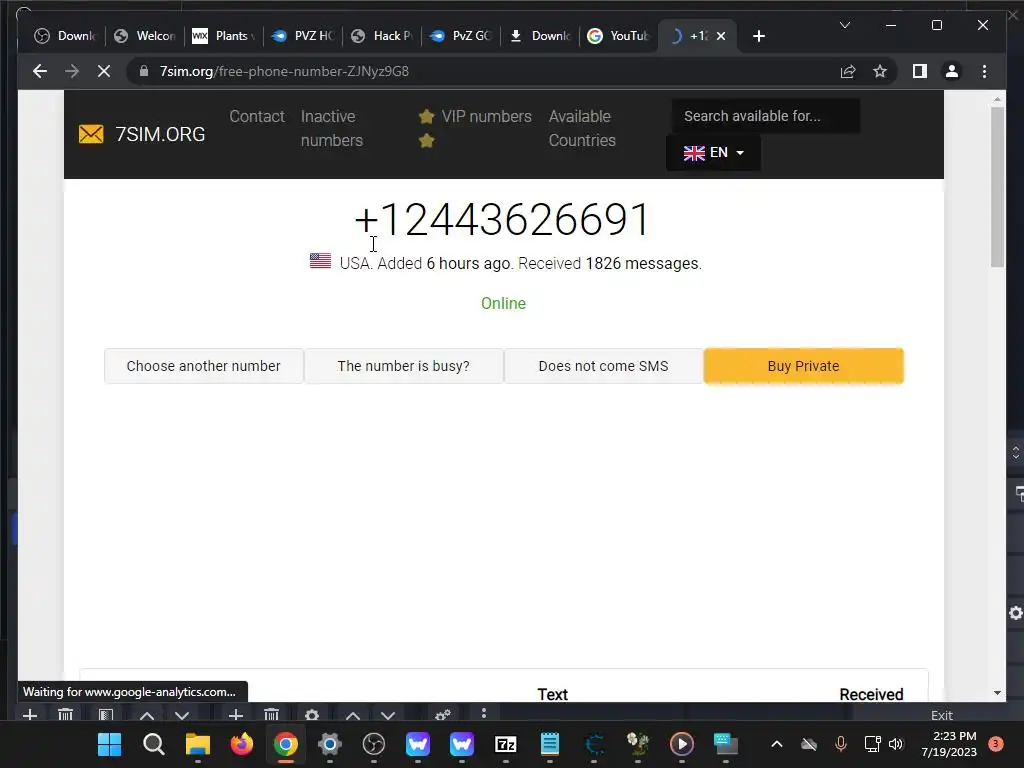Click the microphone icon in system tray
This screenshot has height=768, width=1024.
coord(841,744)
